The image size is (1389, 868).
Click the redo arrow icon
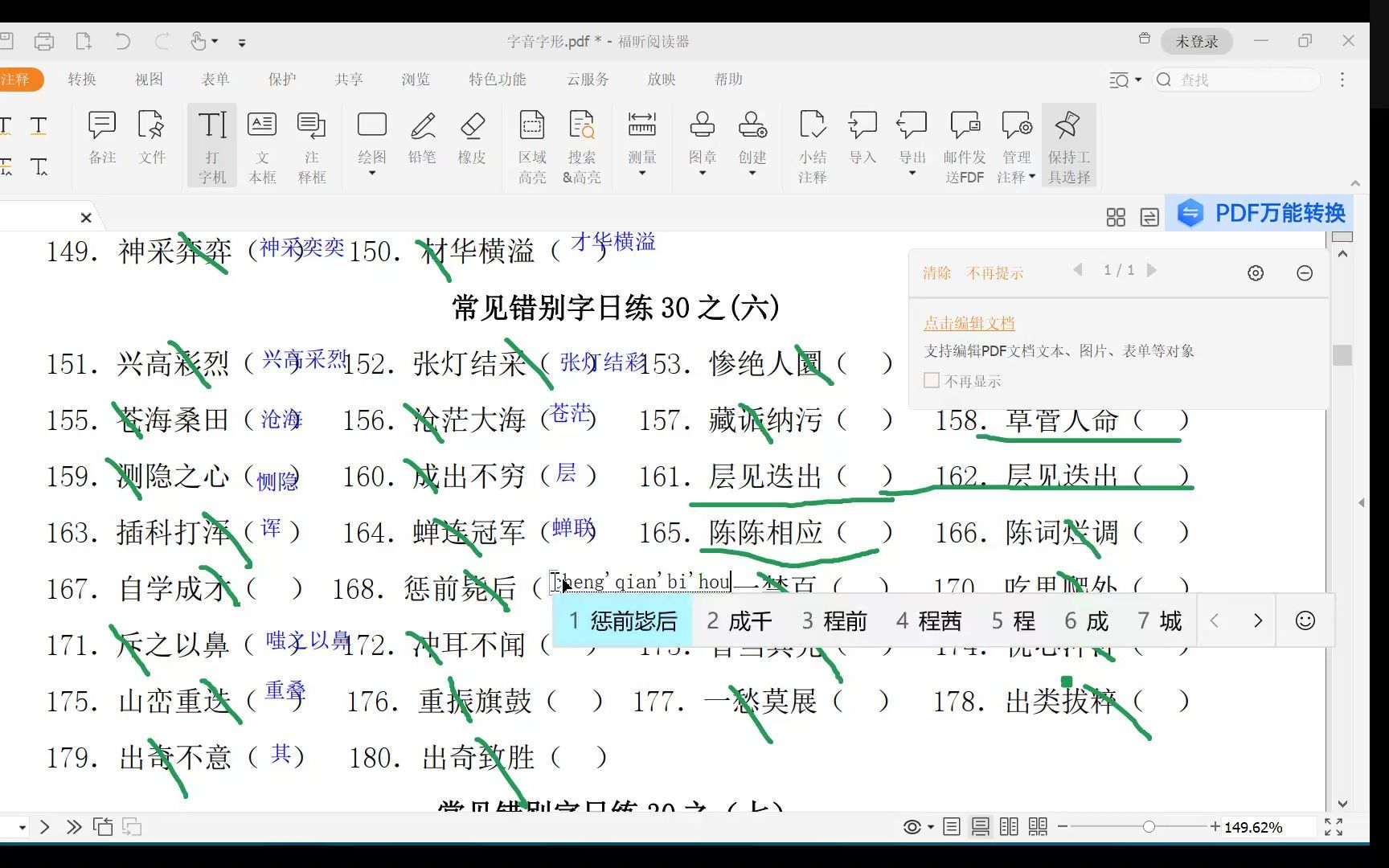pos(162,41)
